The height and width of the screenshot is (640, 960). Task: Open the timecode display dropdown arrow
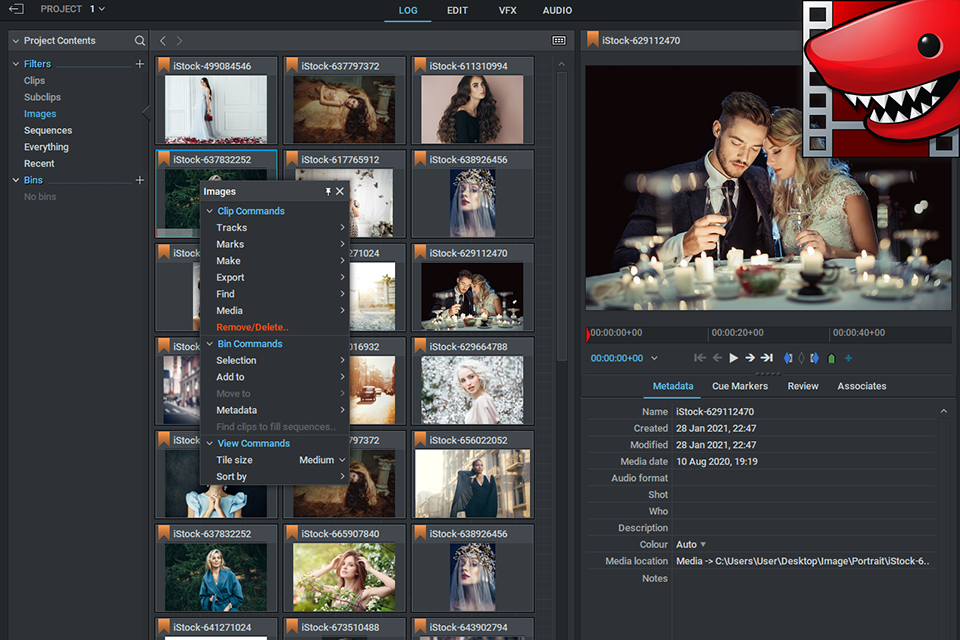click(654, 358)
